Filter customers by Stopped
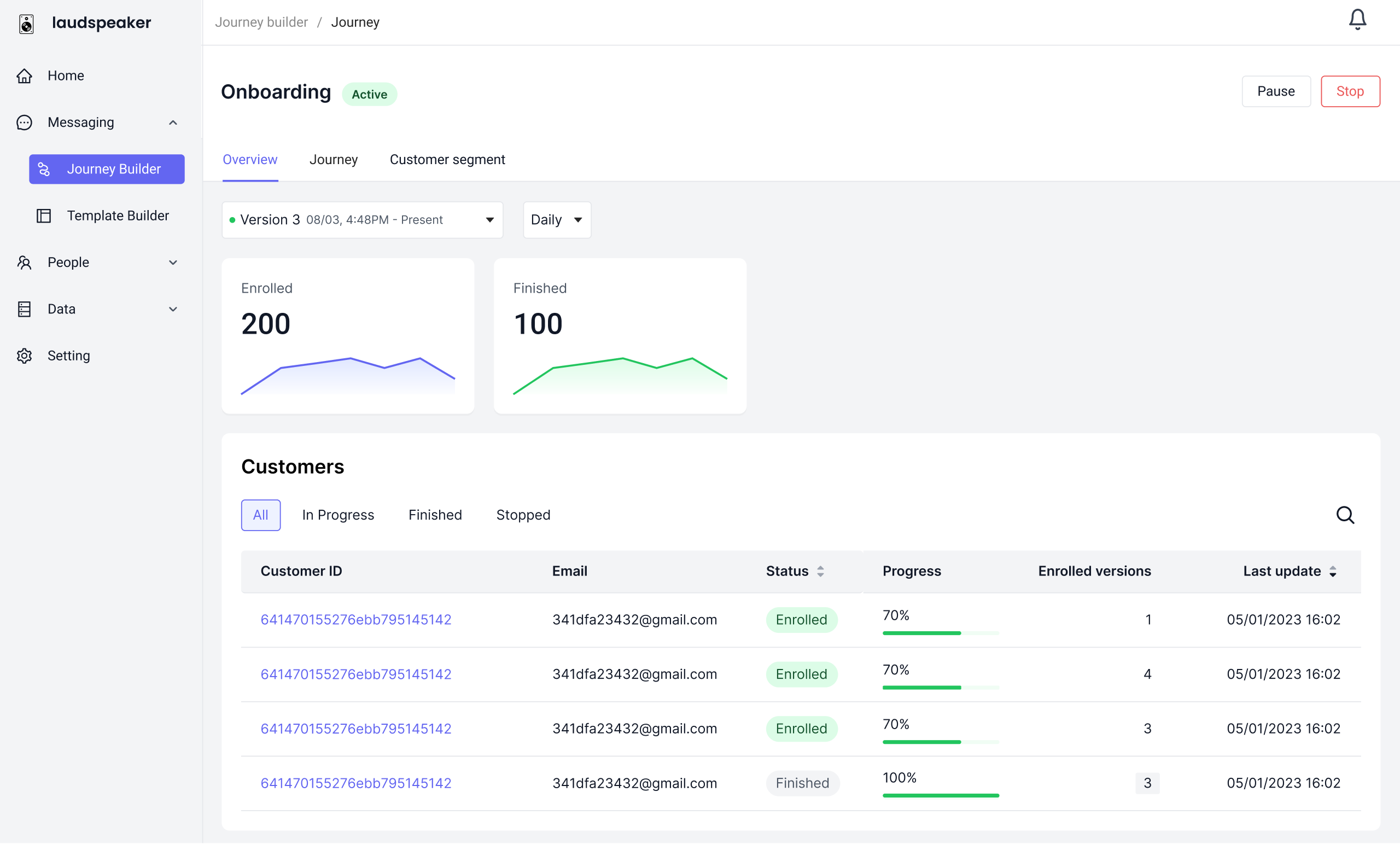 coord(523,515)
